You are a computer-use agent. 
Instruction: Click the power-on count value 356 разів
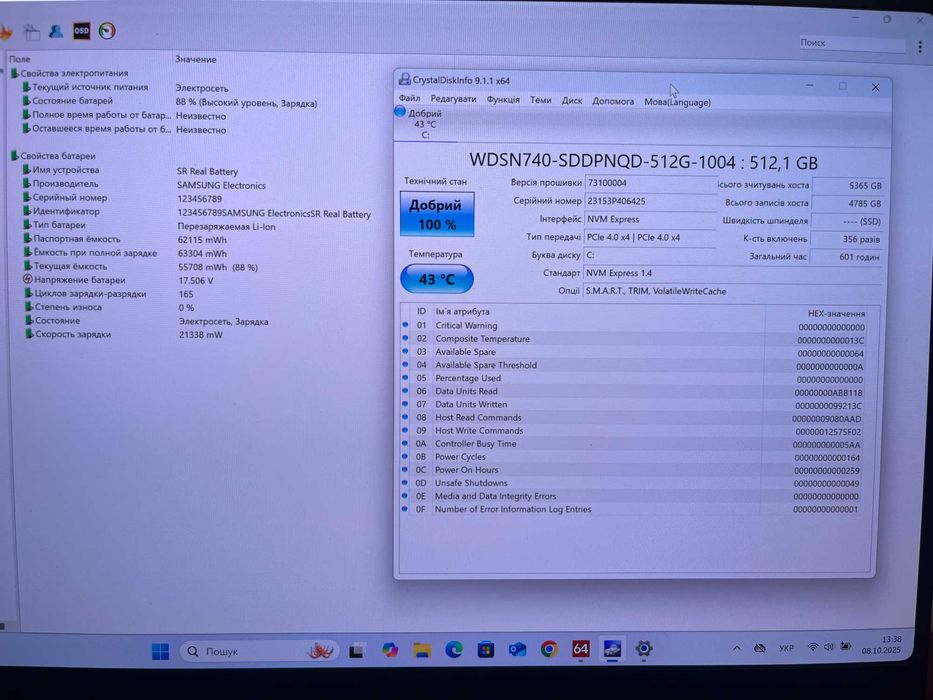846,239
